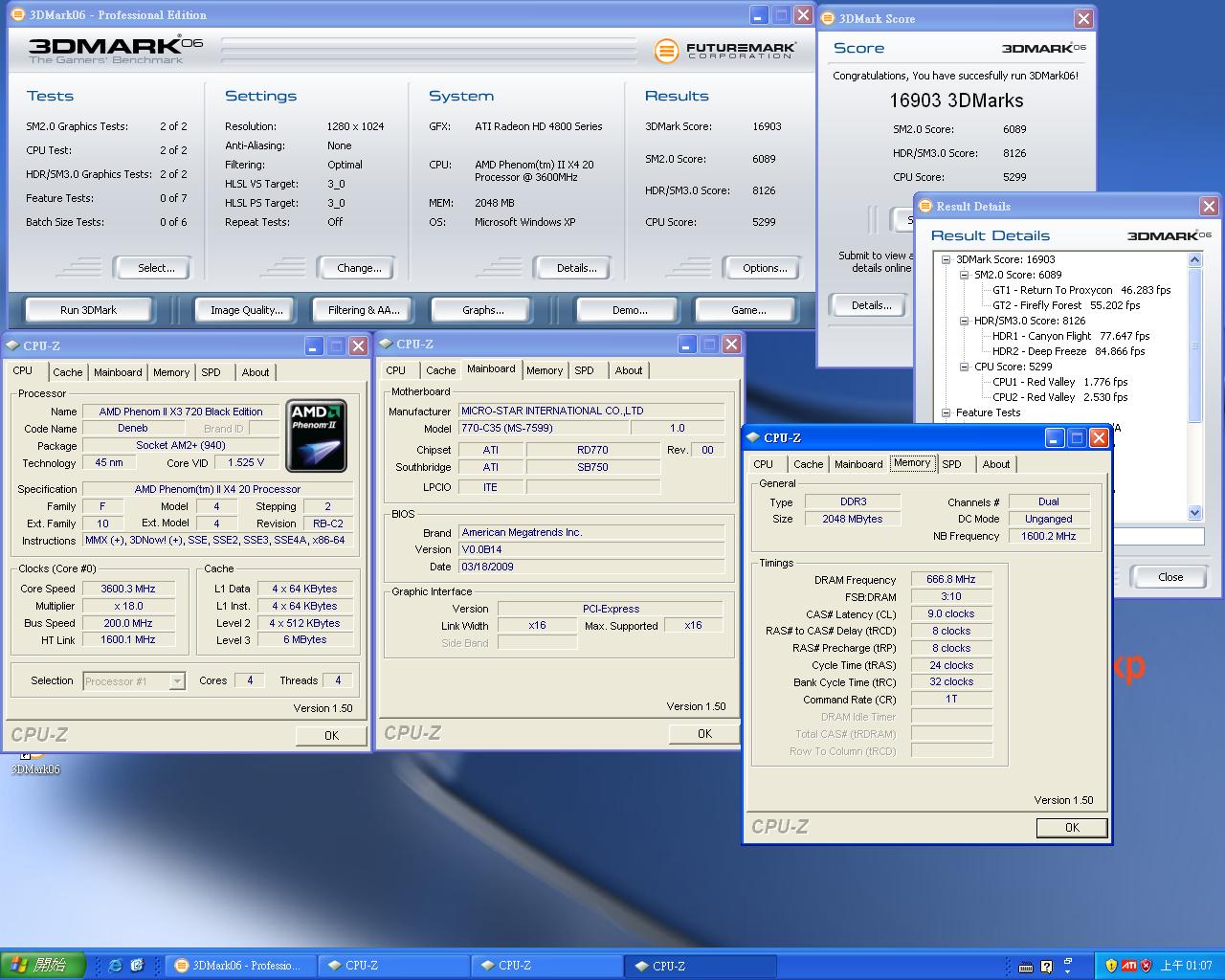This screenshot has width=1225, height=980.
Task: Start the Demo button
Action: [630, 310]
